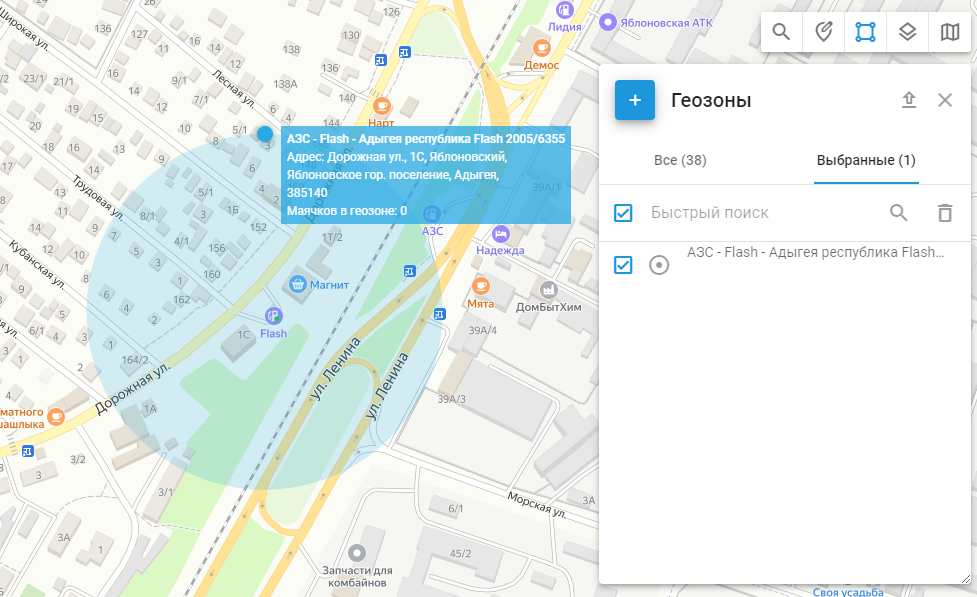Toggle the geozones tool in the toolbar

click(865, 31)
